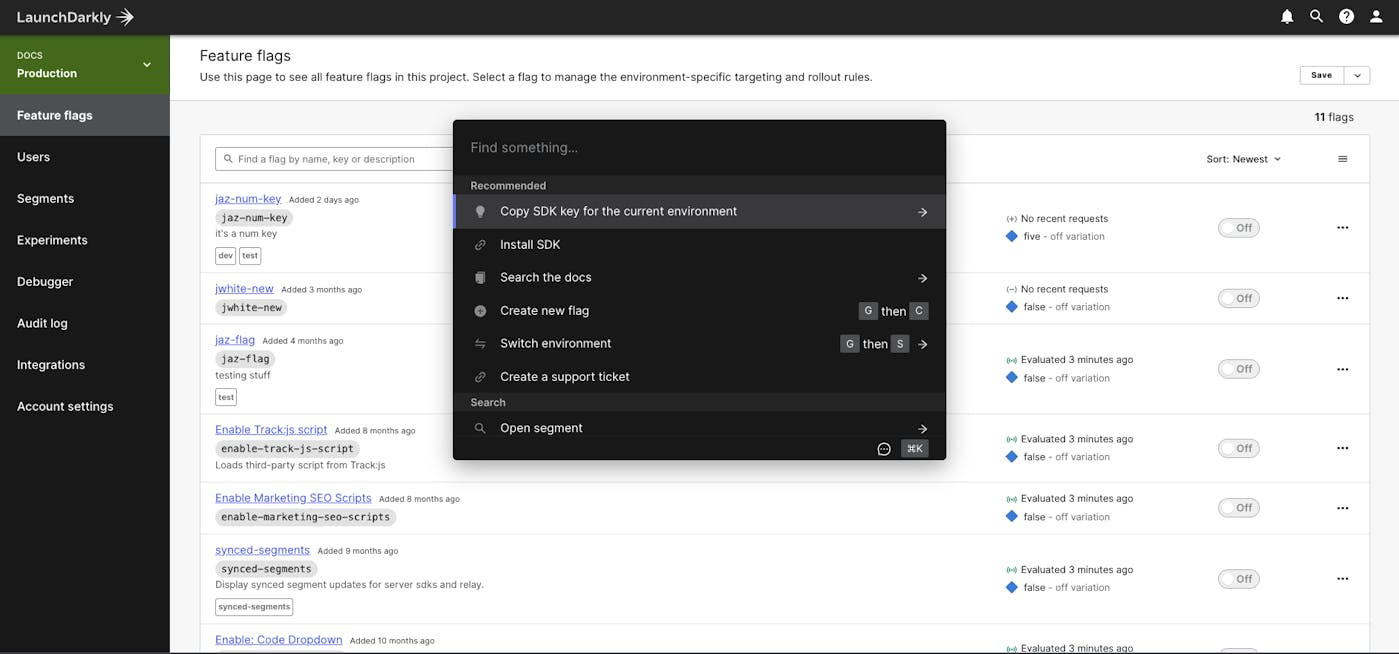1399x654 pixels.
Task: Click the link icon beside Create a support ticket
Action: click(x=480, y=377)
